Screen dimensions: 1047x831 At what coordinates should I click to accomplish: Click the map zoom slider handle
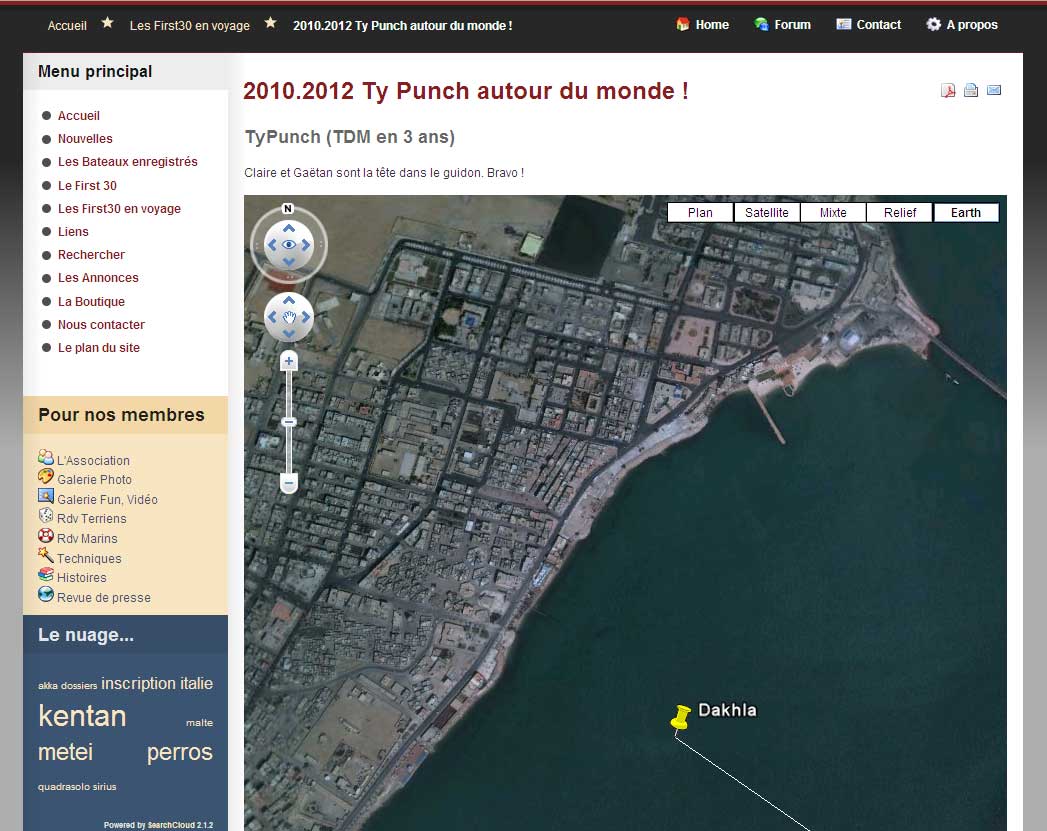(x=289, y=422)
